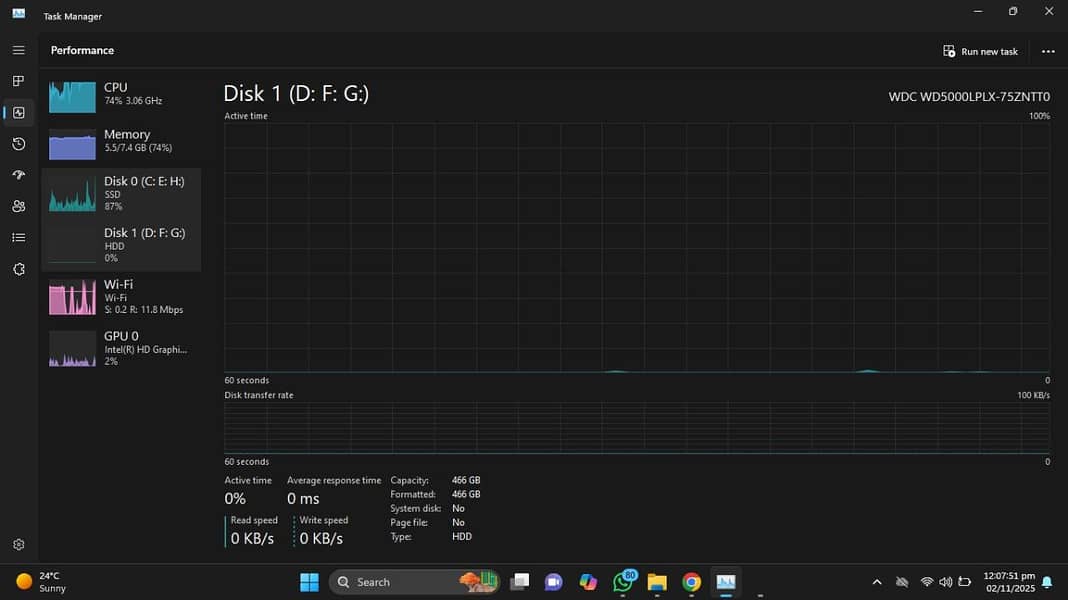Open Task Manager settings gear
The height and width of the screenshot is (600, 1068).
(18, 545)
